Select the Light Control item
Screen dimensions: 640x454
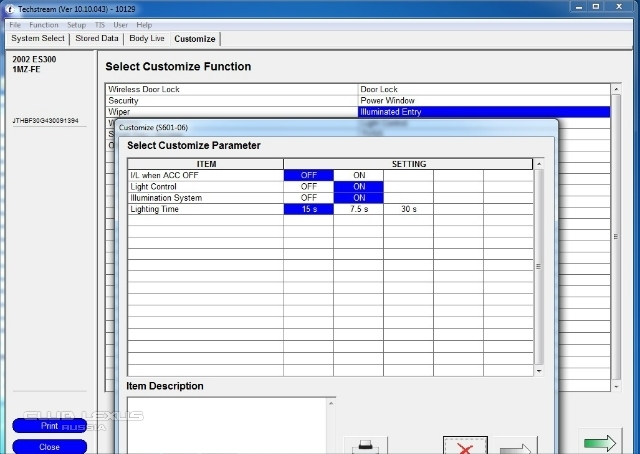(205, 187)
